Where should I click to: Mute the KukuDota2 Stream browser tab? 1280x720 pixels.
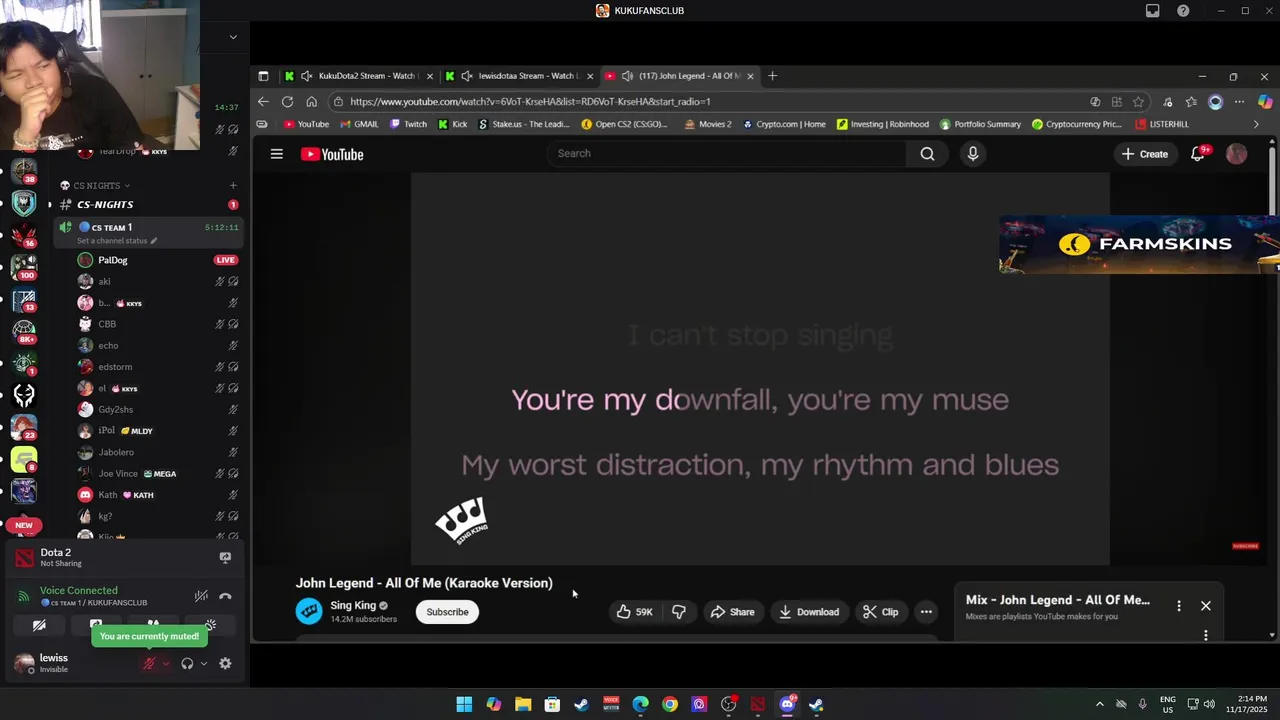(x=307, y=76)
